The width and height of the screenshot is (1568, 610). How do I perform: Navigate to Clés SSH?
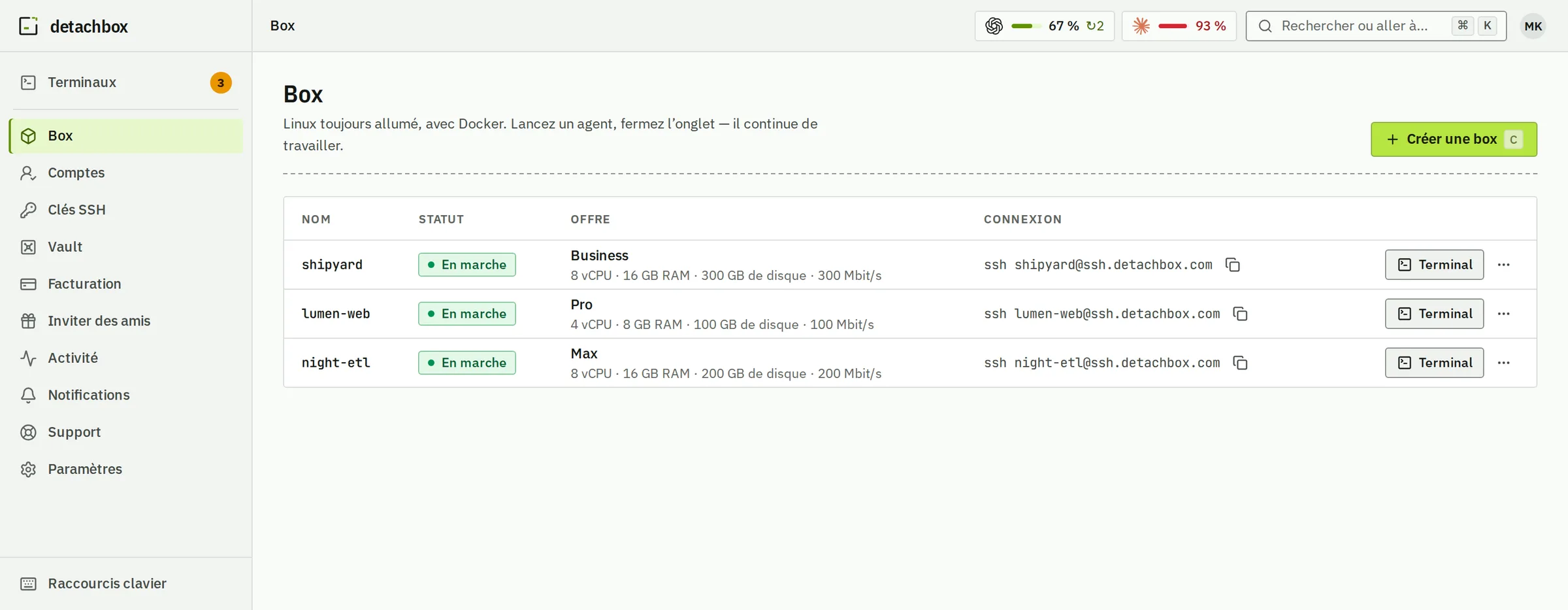tap(126, 210)
